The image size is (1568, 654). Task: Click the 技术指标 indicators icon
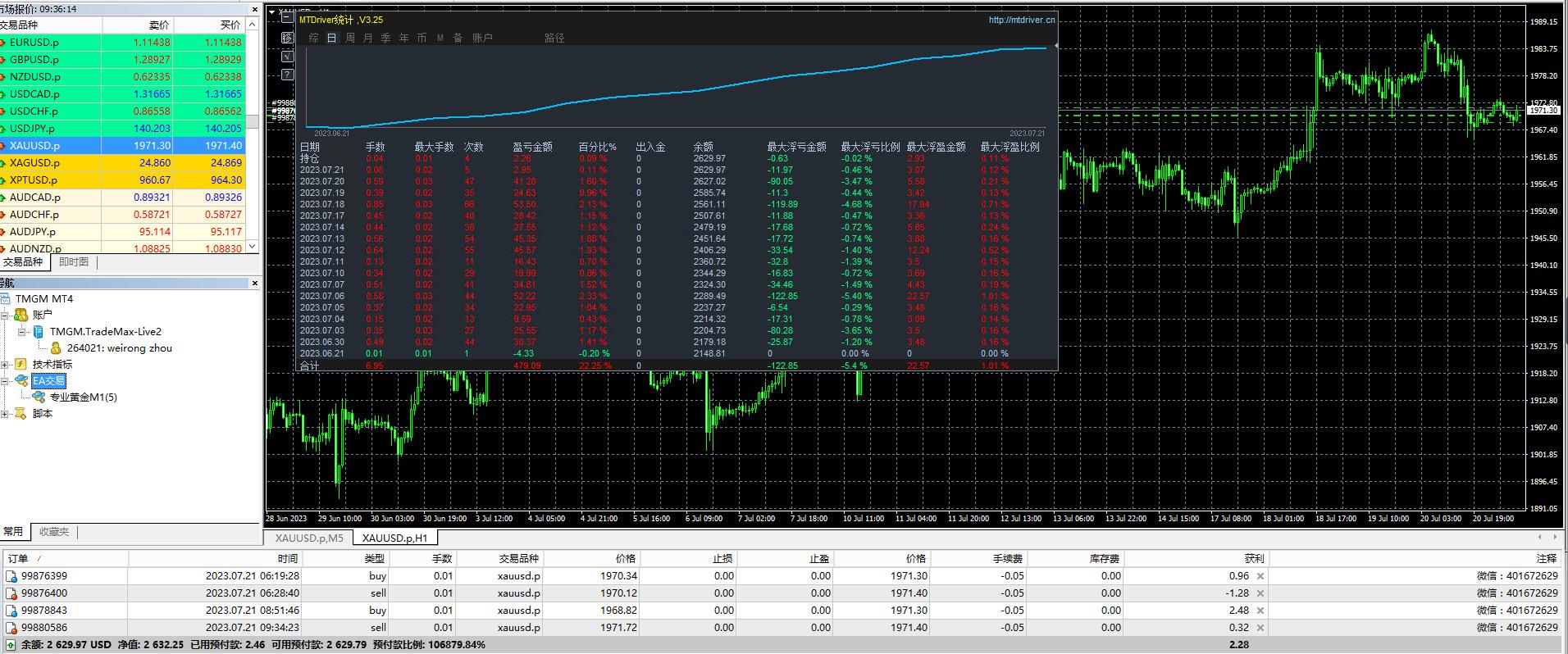pos(21,365)
